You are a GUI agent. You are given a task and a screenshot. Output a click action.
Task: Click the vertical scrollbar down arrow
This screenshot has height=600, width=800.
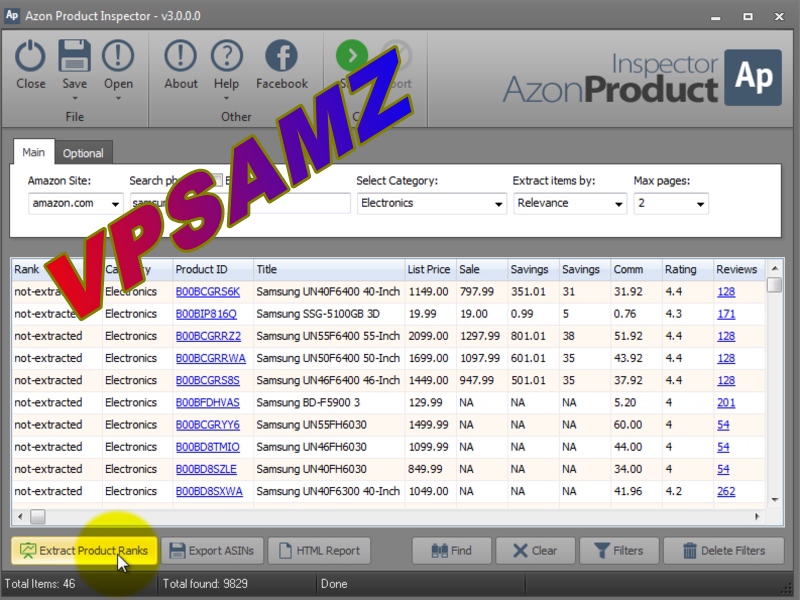pyautogui.click(x=774, y=499)
